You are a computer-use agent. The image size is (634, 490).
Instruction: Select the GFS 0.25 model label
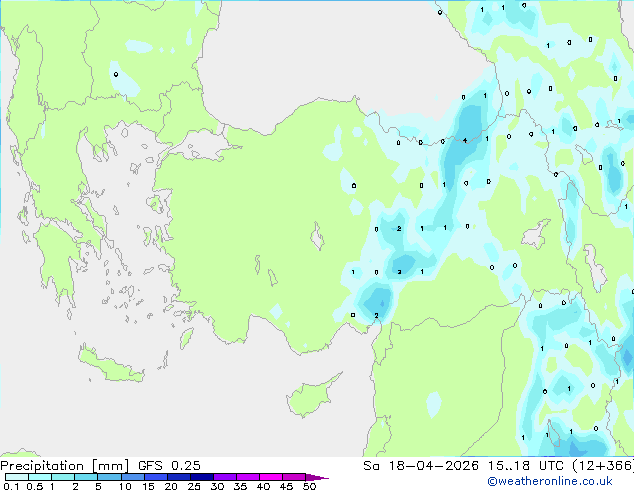pos(169,465)
